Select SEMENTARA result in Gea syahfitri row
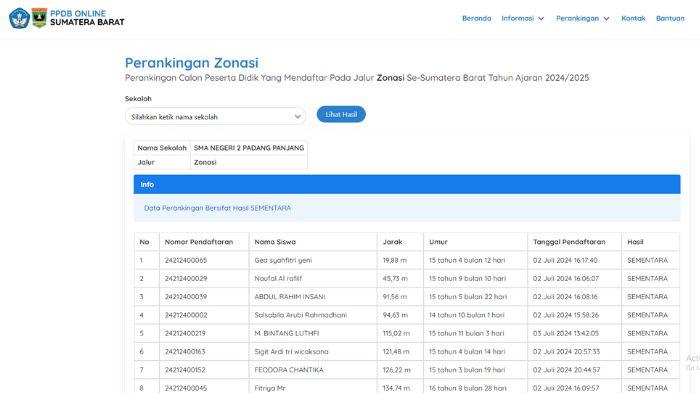 (x=647, y=260)
